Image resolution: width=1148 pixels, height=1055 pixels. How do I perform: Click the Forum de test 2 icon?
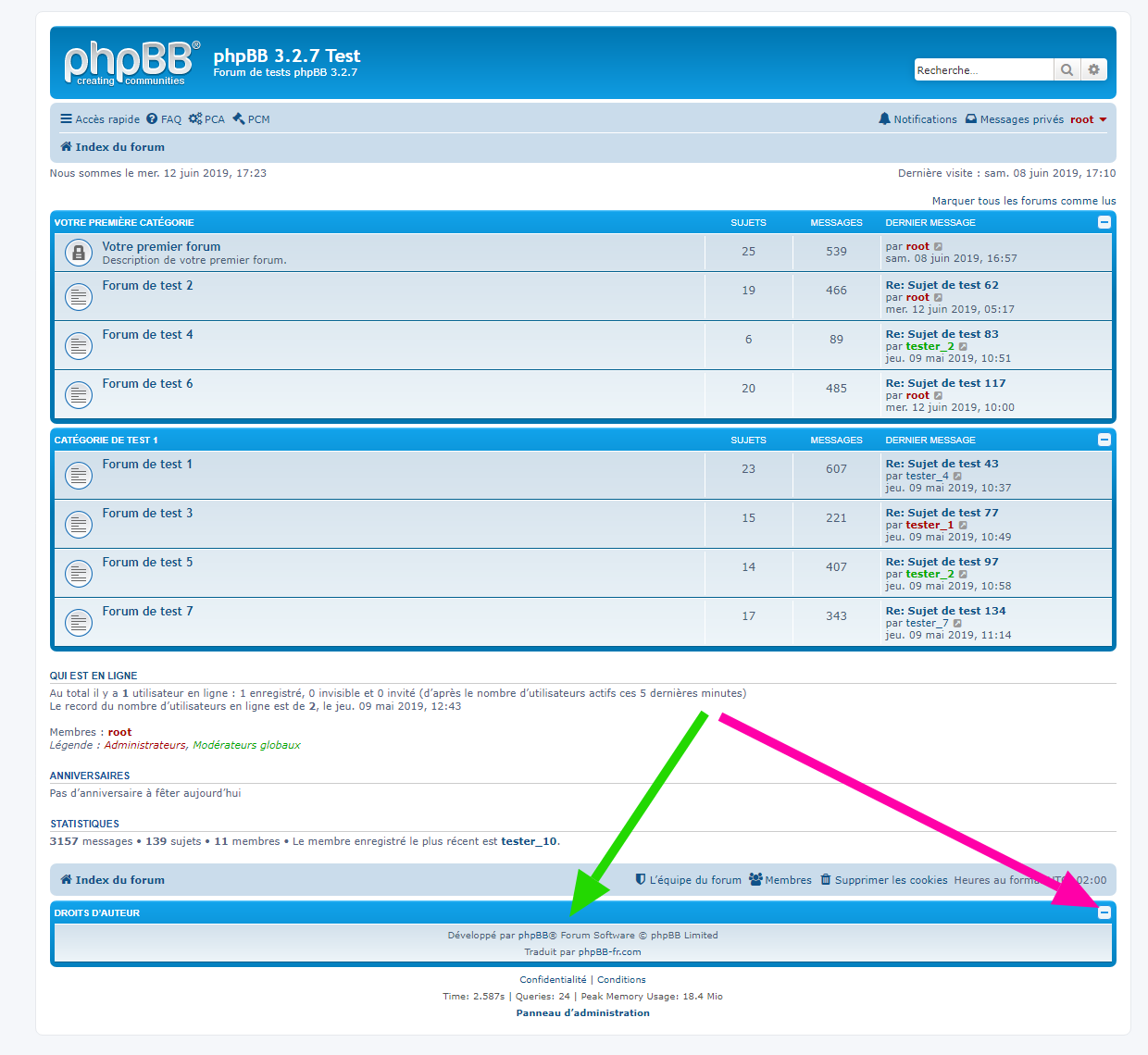tap(79, 297)
